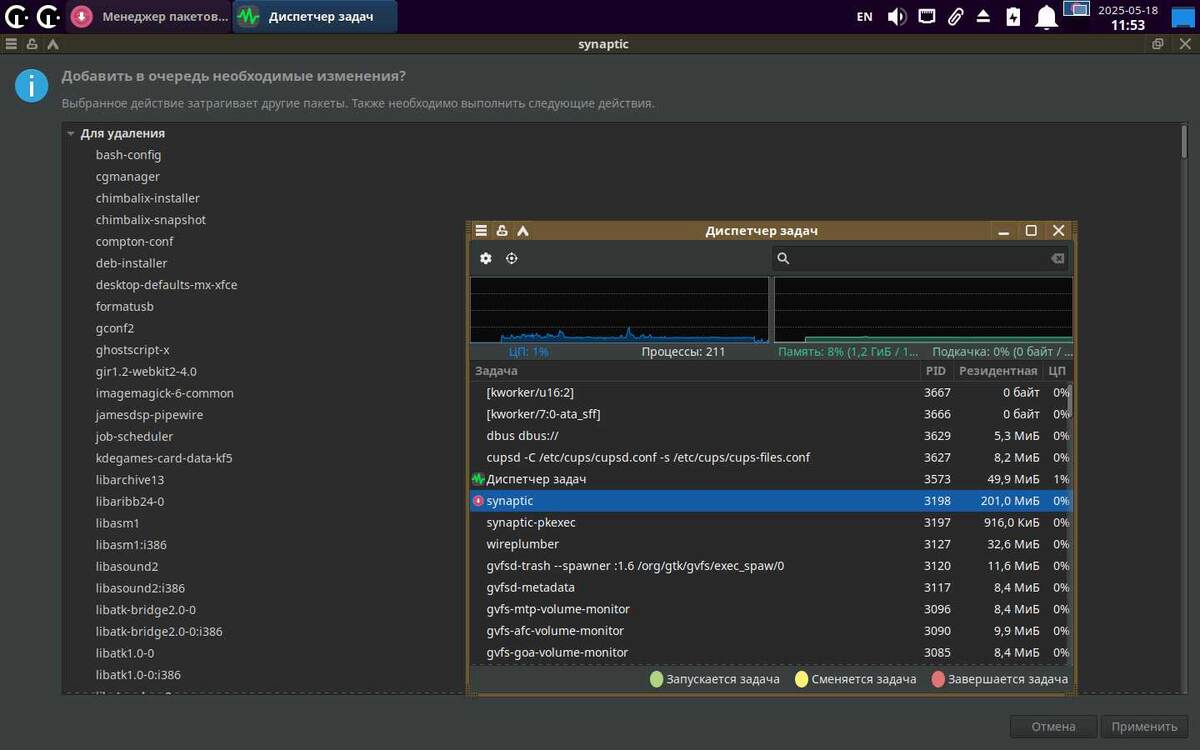Screen dimensions: 1200x750
Task: Switch to Диспетчер задач taskbar entry
Action: [x=315, y=16]
